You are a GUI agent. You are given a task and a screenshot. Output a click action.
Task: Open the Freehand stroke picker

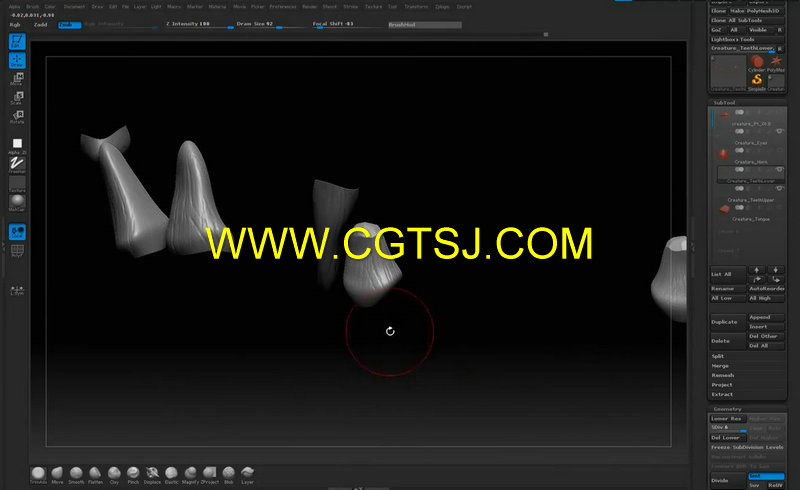coord(17,165)
